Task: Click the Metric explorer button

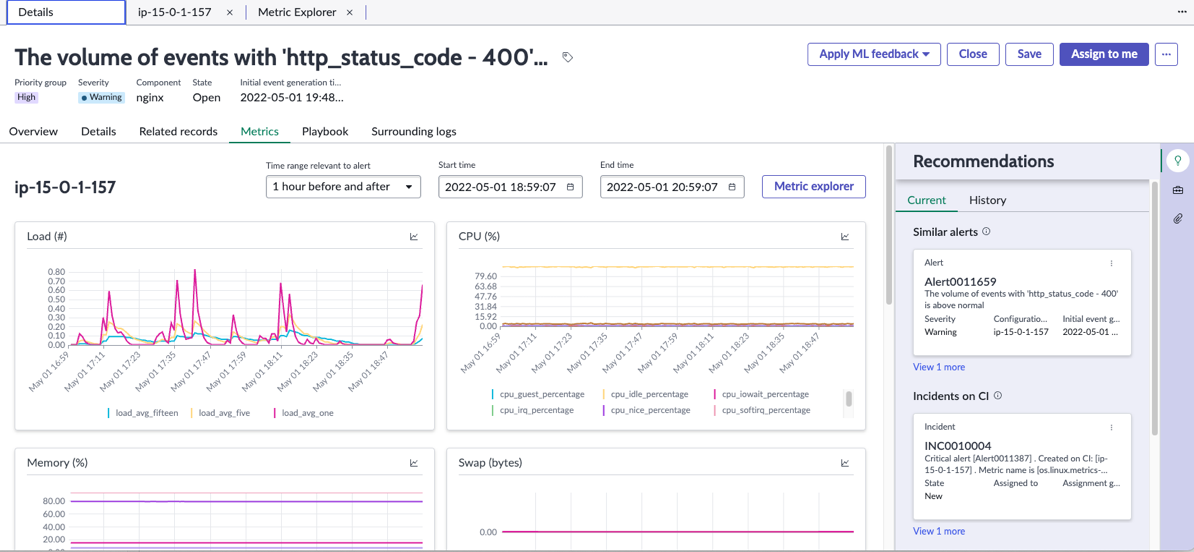Action: point(814,187)
